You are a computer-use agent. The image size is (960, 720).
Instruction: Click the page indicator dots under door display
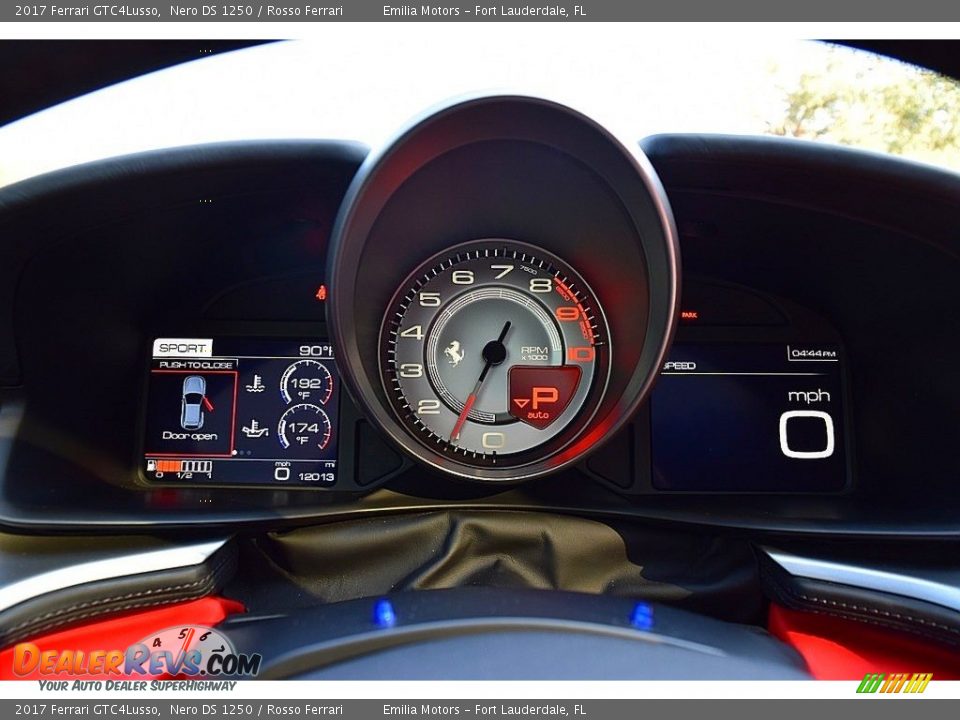242,453
